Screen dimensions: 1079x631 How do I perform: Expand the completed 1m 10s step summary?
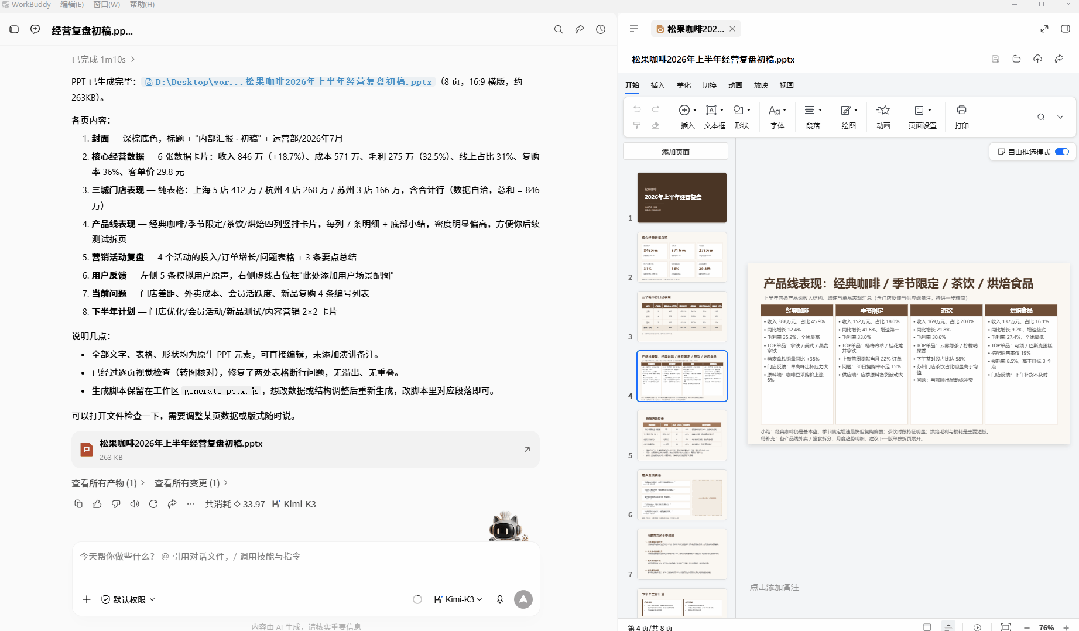103,59
